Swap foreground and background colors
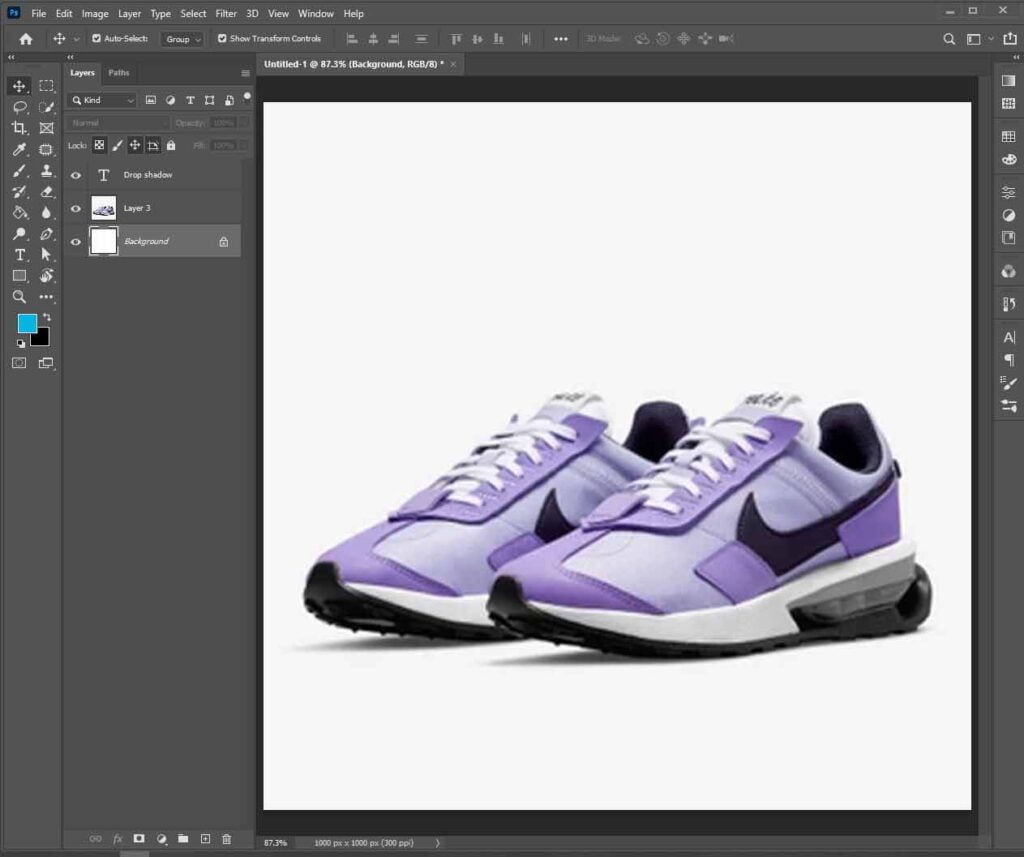The width and height of the screenshot is (1024, 857). 46,317
